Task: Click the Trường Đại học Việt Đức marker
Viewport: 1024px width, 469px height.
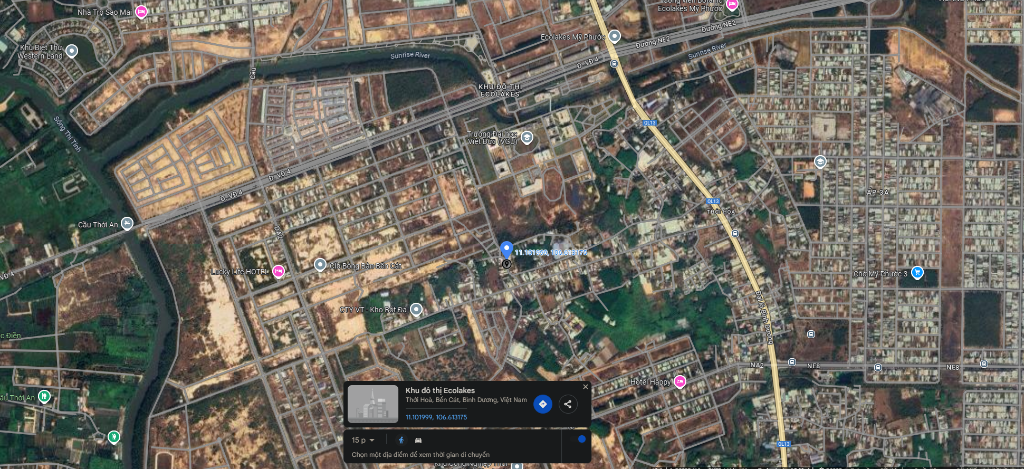Action: pyautogui.click(x=527, y=137)
